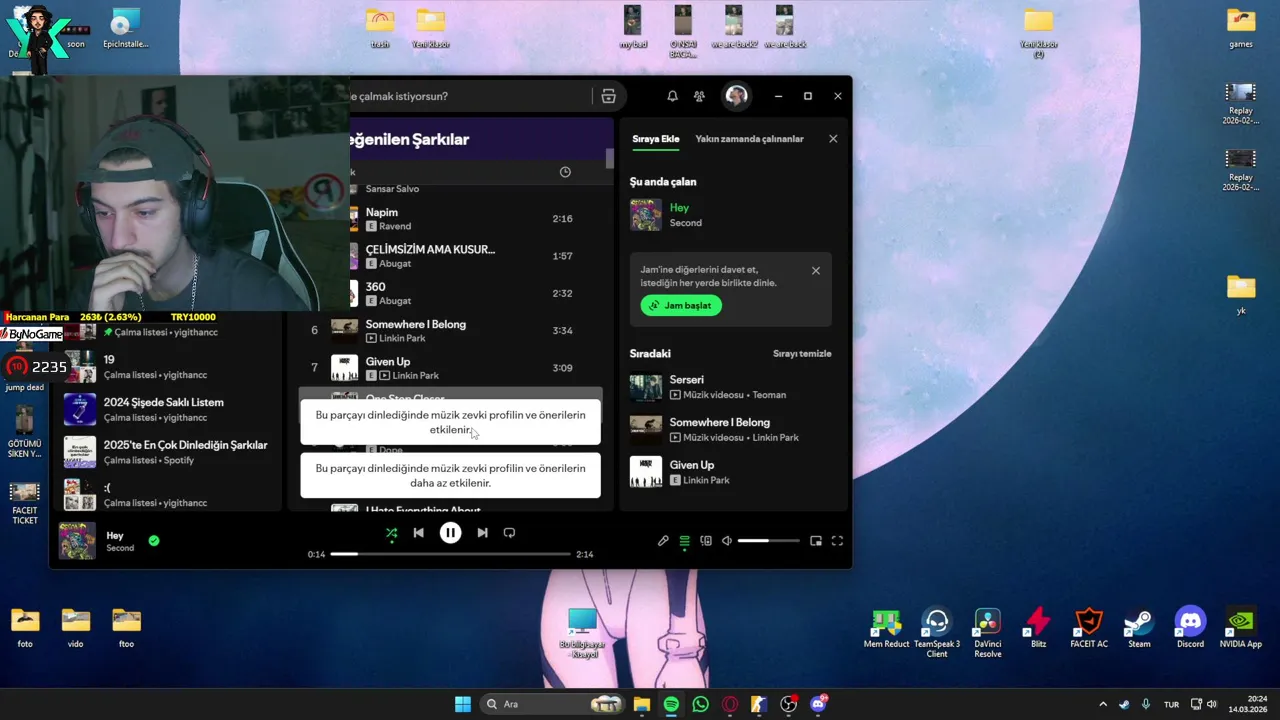This screenshot has height=720, width=1280.
Task: Select ÇELİMSİZİM AMA KUSUR... song row
Action: click(476, 256)
